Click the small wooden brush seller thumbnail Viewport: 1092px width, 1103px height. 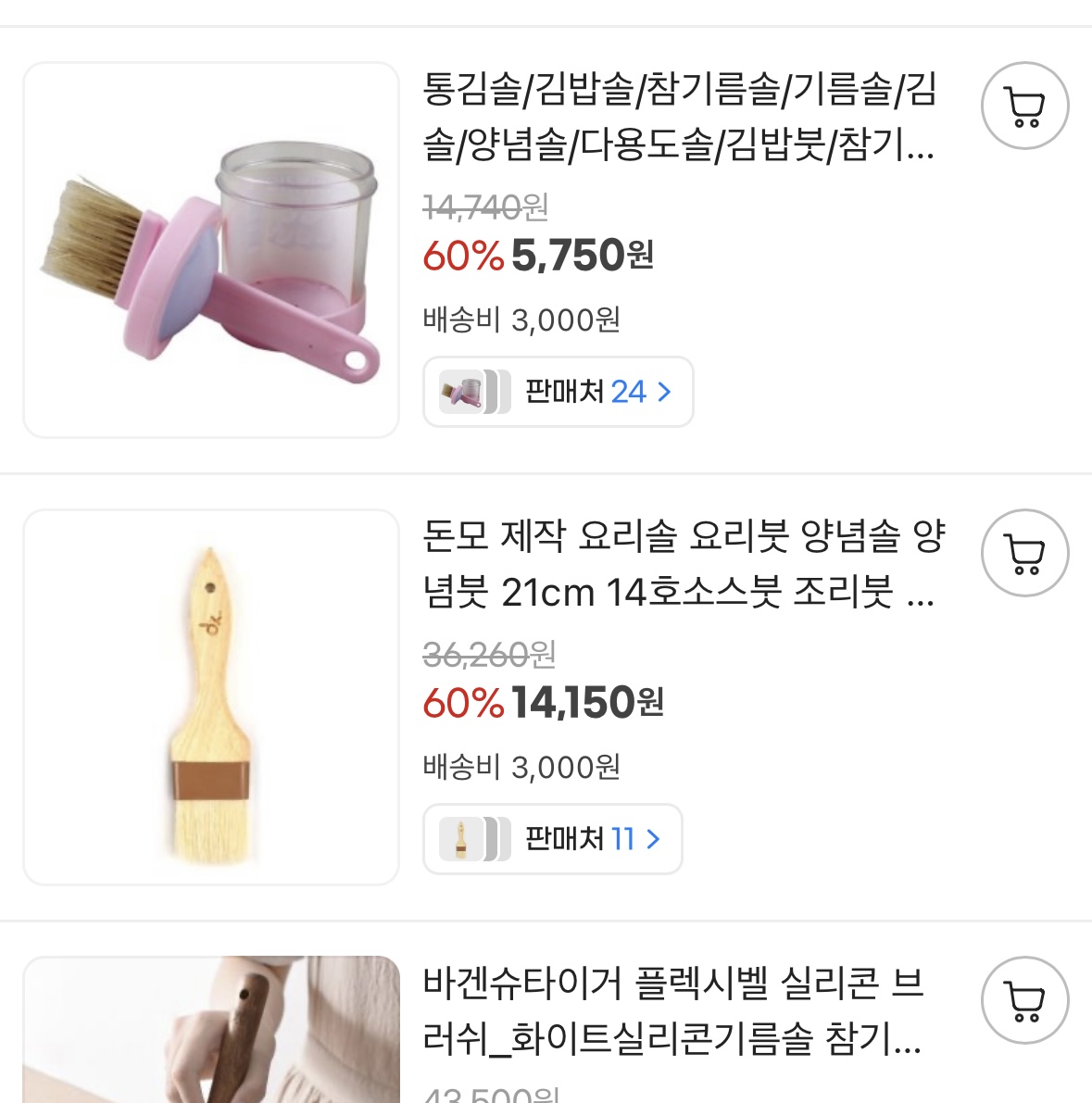click(461, 839)
